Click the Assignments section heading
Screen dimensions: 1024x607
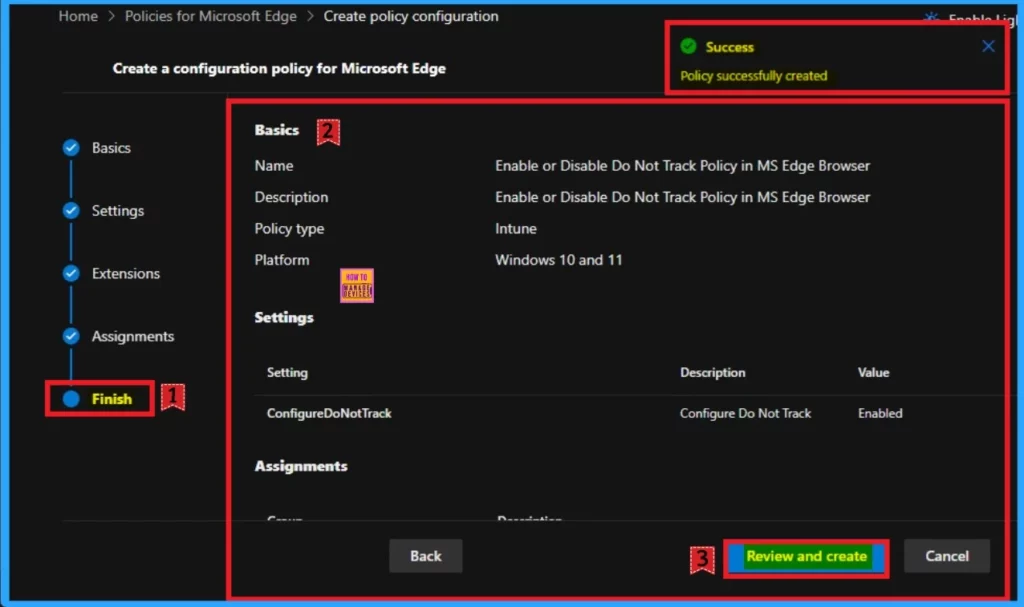tap(301, 466)
